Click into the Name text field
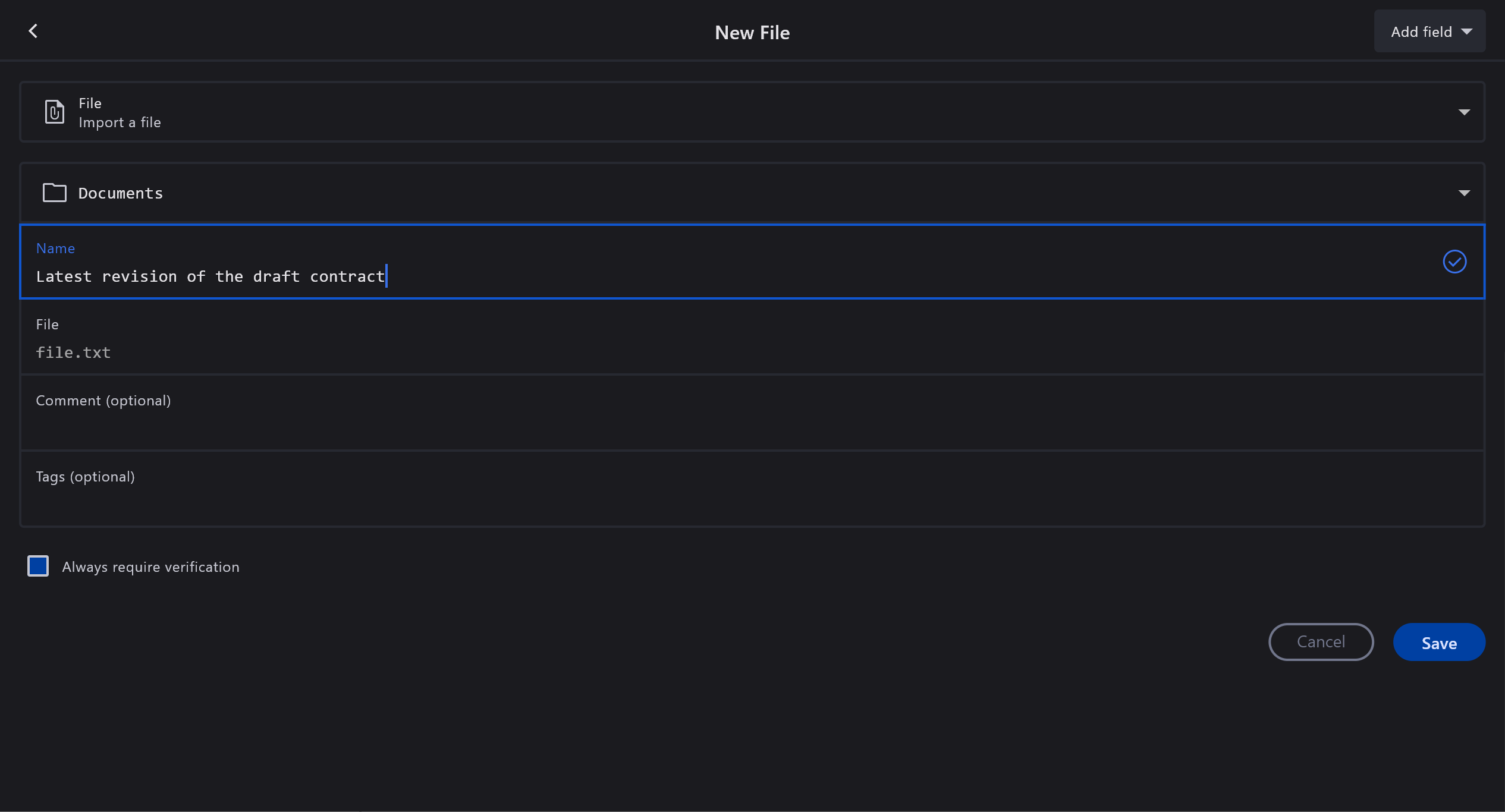 click(x=714, y=276)
